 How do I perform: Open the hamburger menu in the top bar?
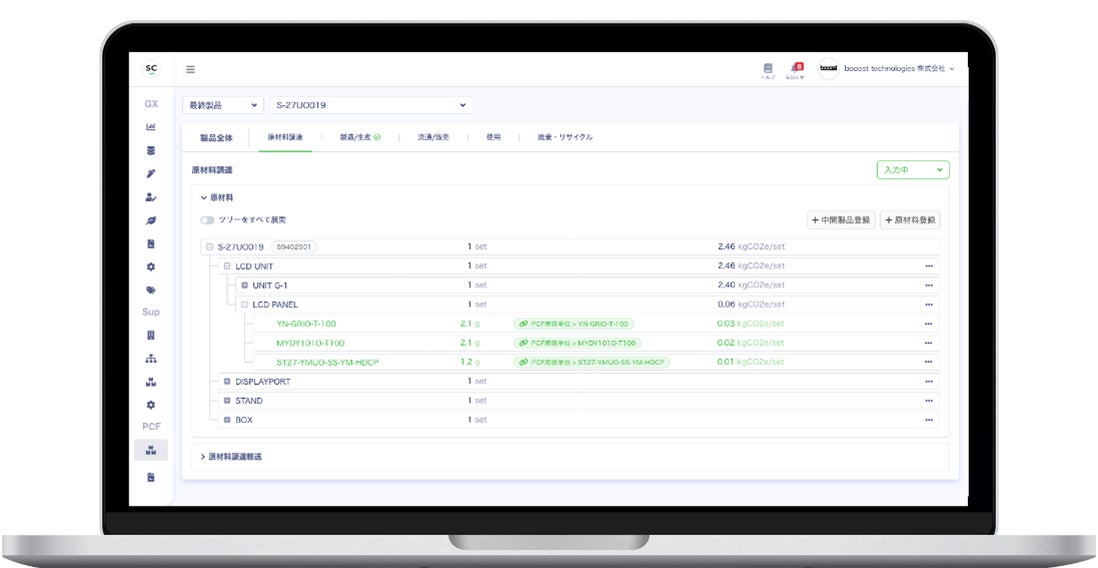(190, 69)
